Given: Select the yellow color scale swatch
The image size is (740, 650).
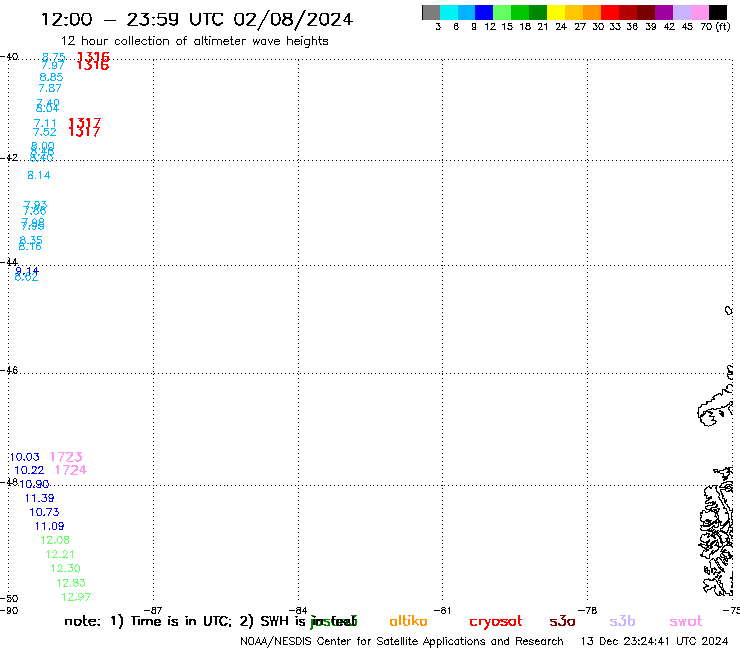Looking at the screenshot, I should tap(556, 12).
